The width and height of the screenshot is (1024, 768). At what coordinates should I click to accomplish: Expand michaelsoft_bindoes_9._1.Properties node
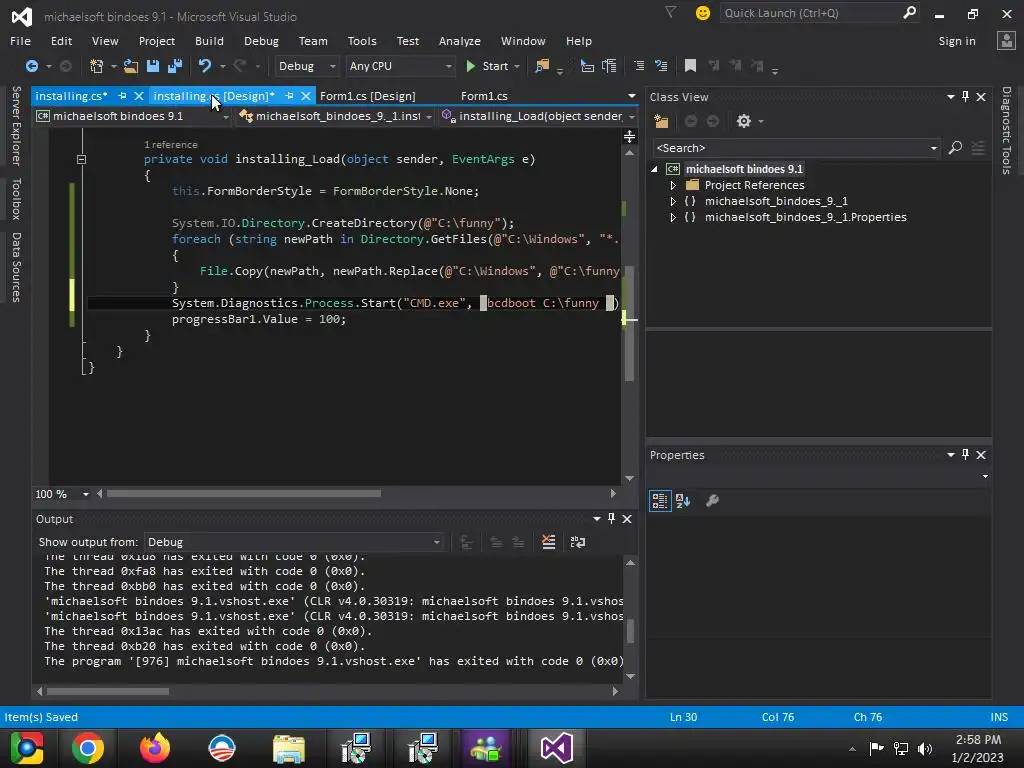(673, 217)
